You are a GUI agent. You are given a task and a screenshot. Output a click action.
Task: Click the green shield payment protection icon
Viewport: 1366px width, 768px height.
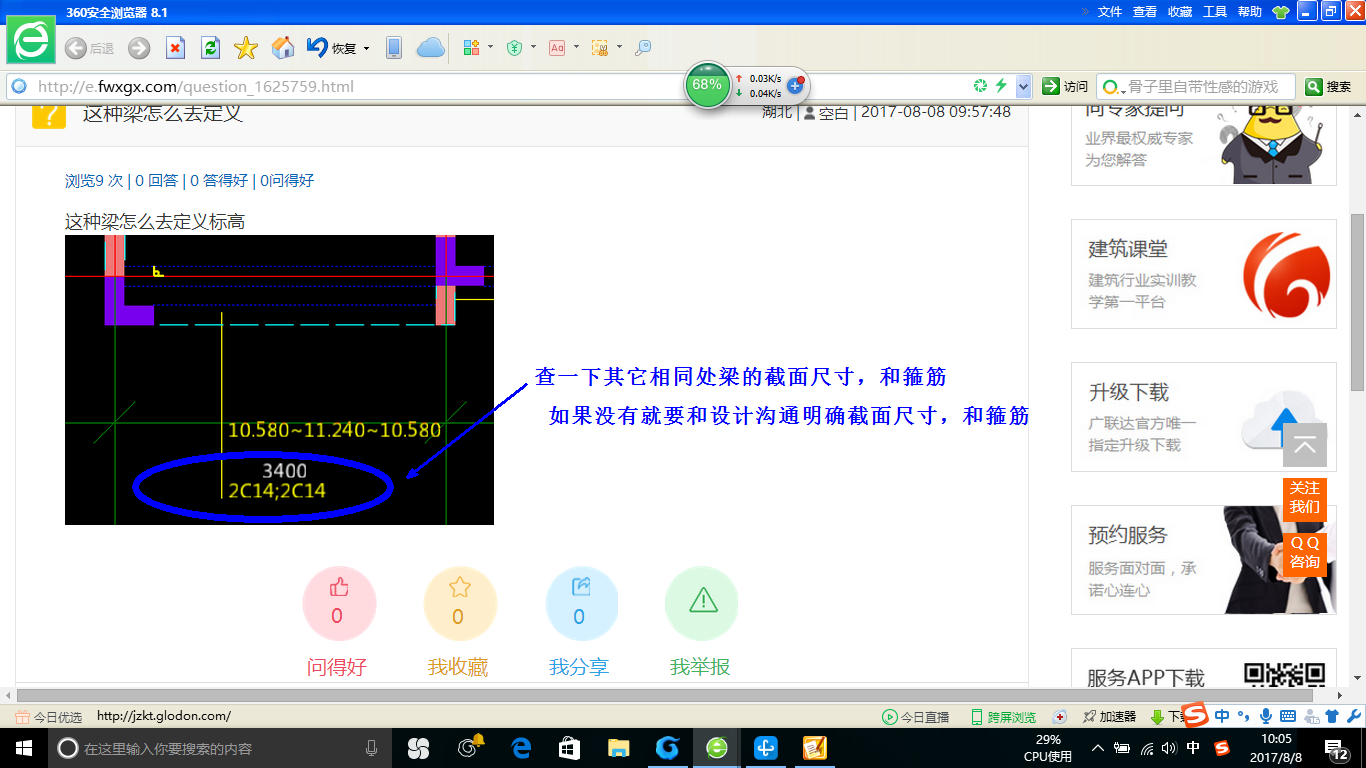pyautogui.click(x=515, y=48)
